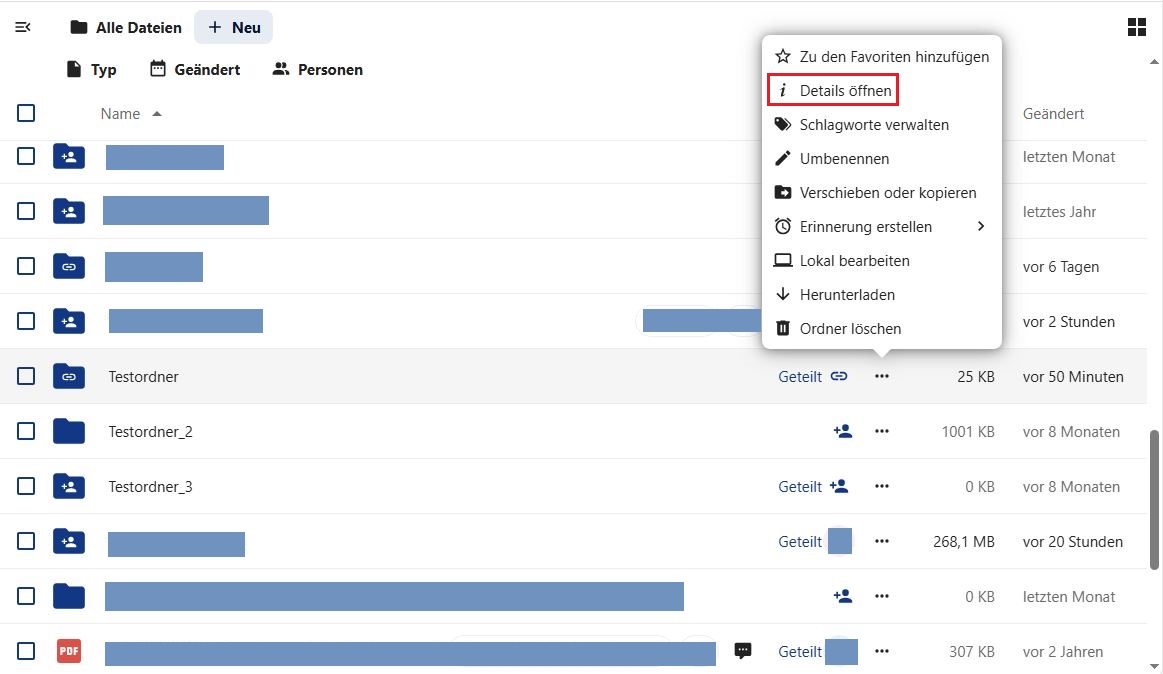Open three-dot menu for Testordner_3
Viewport: 1163px width, 674px height.
click(881, 487)
